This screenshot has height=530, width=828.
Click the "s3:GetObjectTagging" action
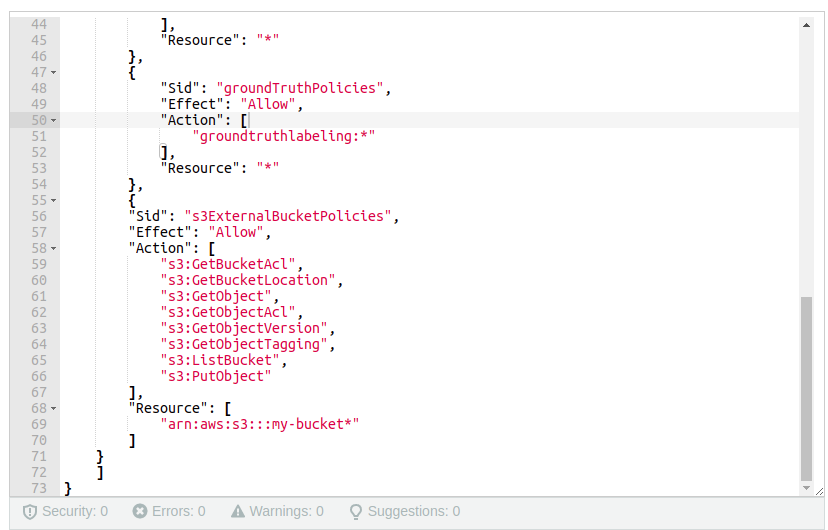(244, 344)
